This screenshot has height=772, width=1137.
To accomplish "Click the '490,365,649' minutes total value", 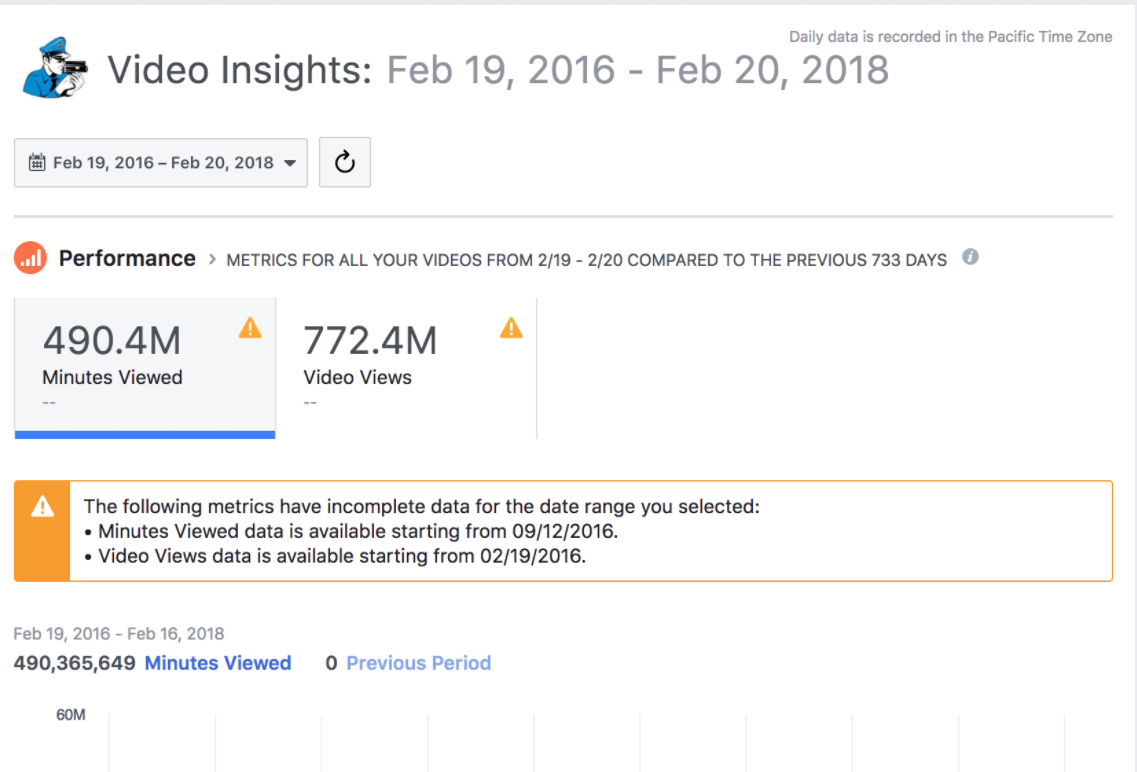I will pyautogui.click(x=75, y=663).
